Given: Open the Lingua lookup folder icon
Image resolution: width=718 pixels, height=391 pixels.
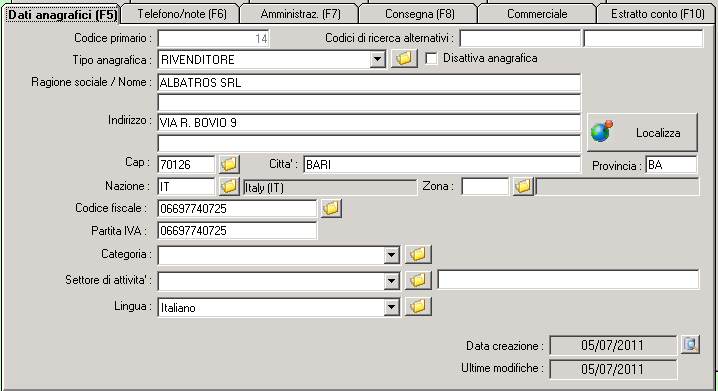Looking at the screenshot, I should click(x=418, y=307).
